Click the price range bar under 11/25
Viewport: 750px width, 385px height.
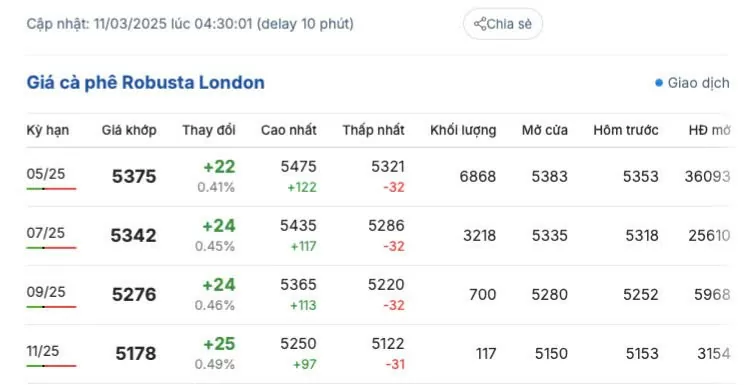point(51,366)
